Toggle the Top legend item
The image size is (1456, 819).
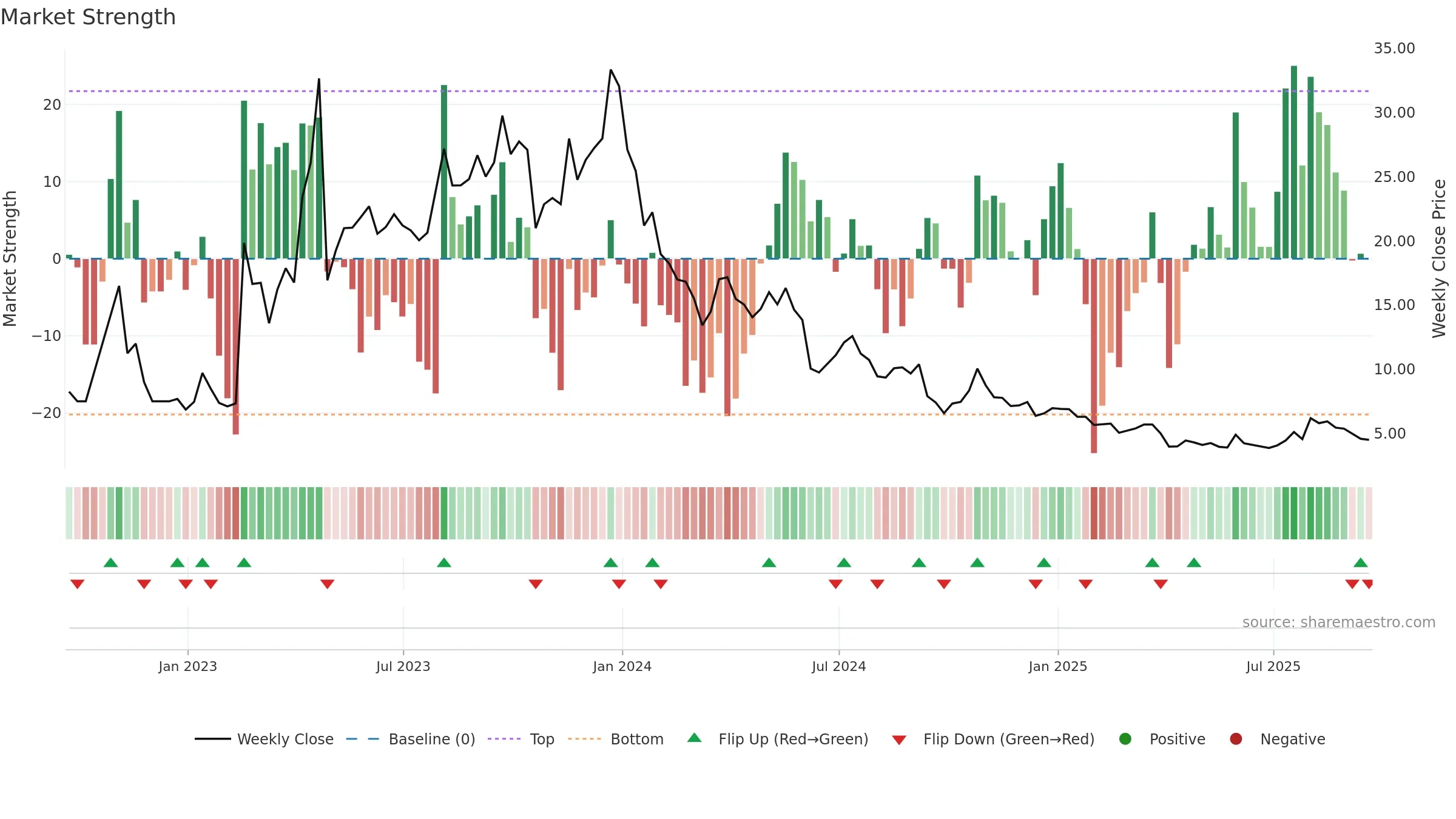(x=521, y=739)
